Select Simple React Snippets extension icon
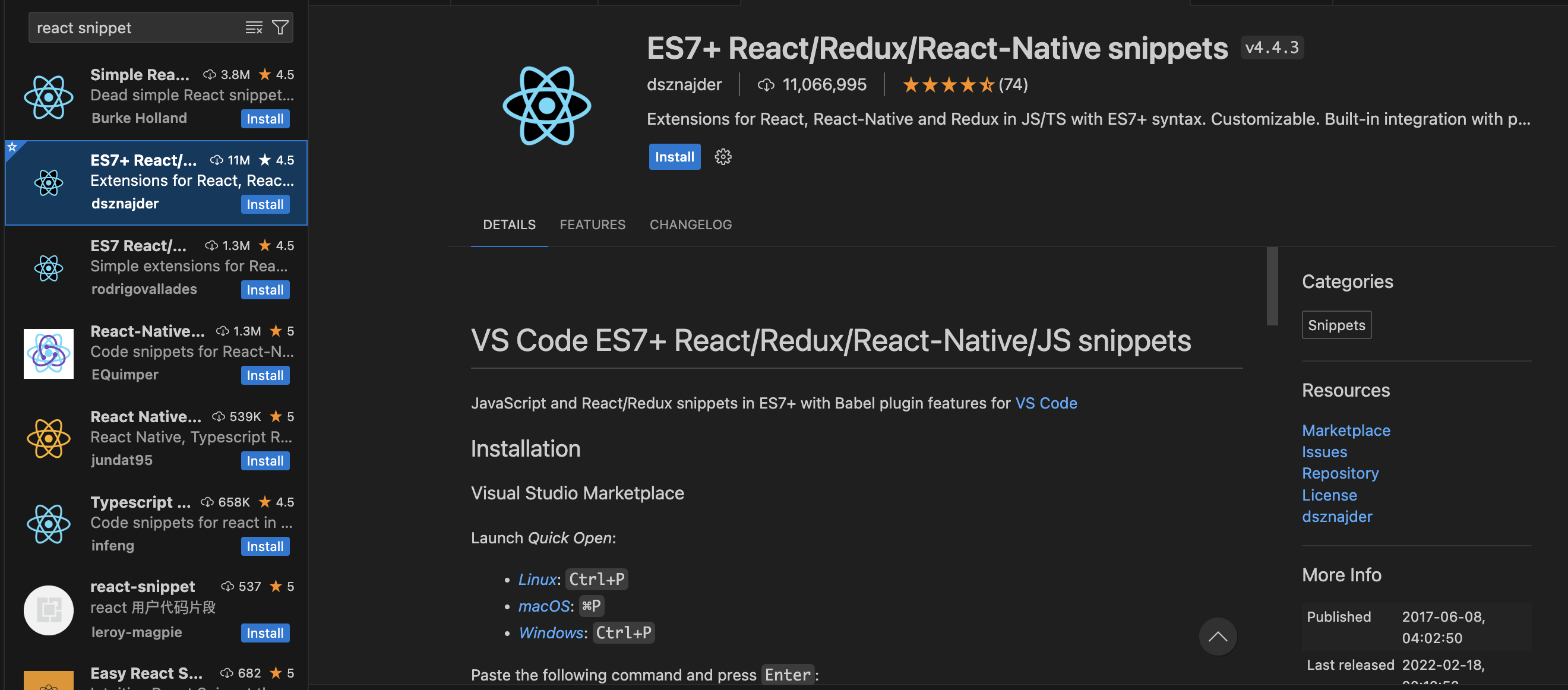Viewport: 1568px width, 690px height. point(49,97)
